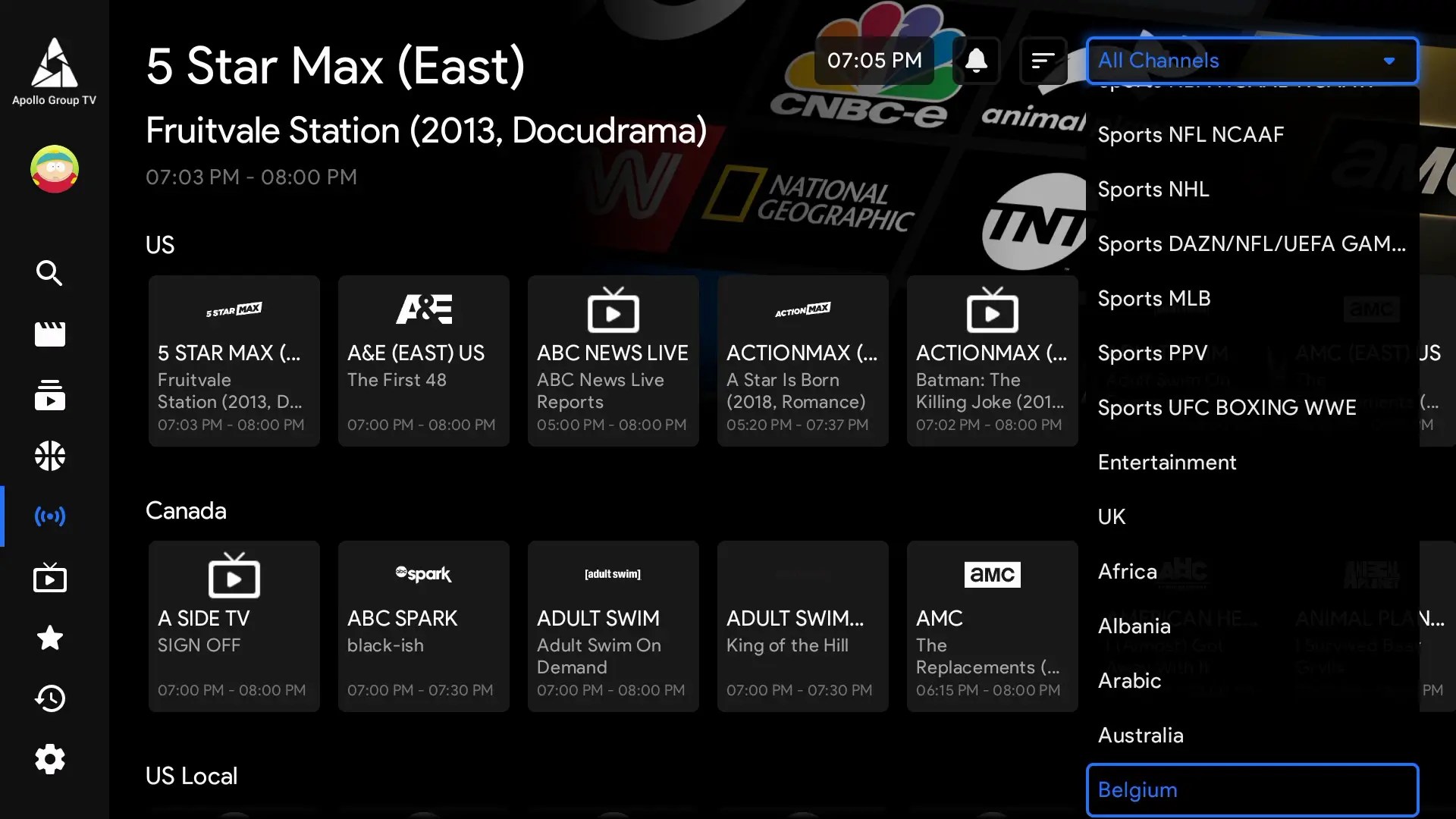Click the 5 Star Max (East) channel title
This screenshot has width=1456, height=819.
(x=335, y=66)
